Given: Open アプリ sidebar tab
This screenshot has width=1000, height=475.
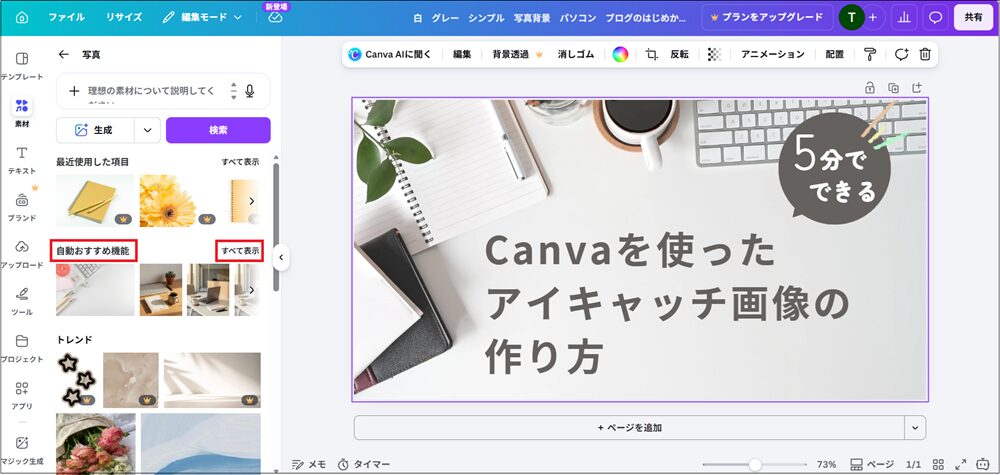Looking at the screenshot, I should (x=22, y=395).
